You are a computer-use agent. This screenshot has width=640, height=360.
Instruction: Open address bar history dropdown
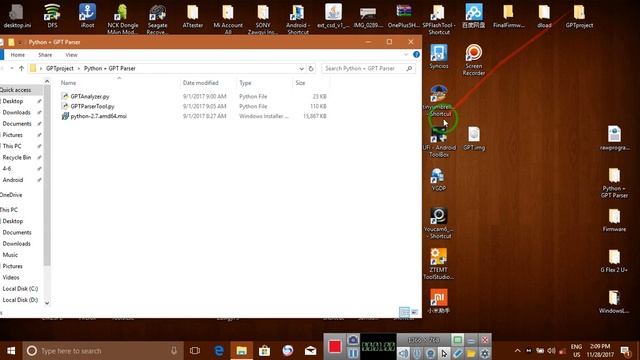pos(301,69)
